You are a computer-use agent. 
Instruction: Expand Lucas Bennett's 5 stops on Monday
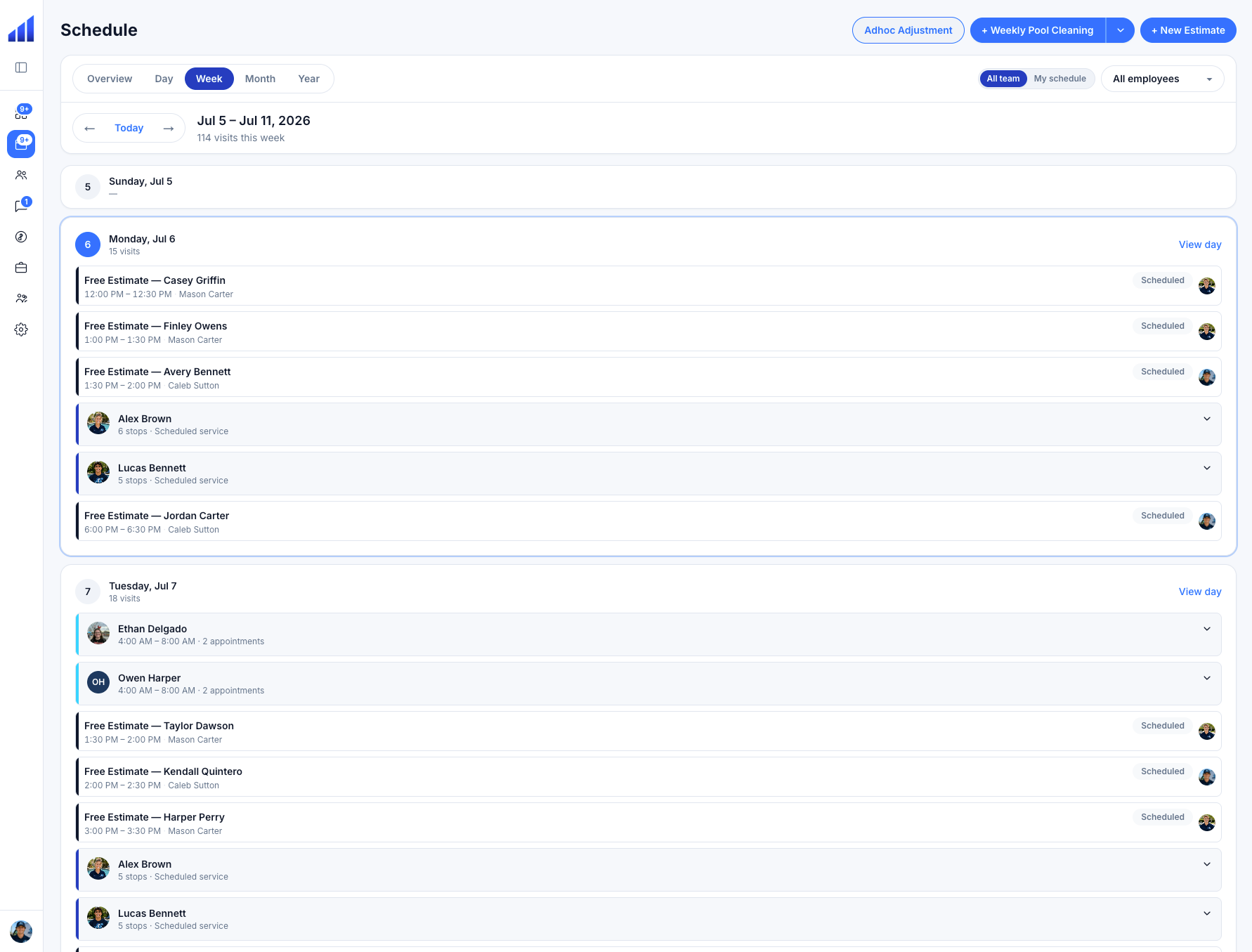point(1207,468)
